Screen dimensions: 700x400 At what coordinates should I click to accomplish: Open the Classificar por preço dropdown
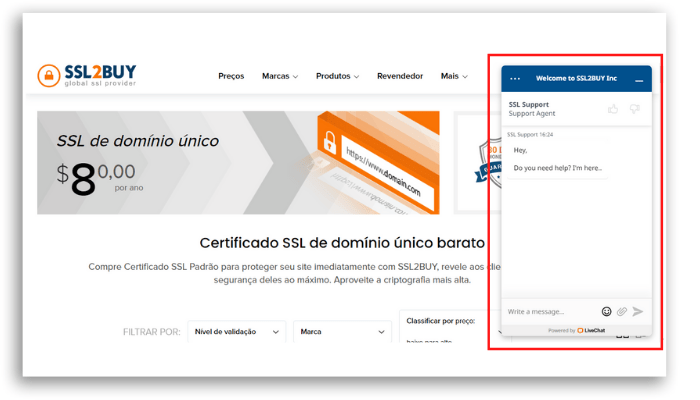[450, 326]
